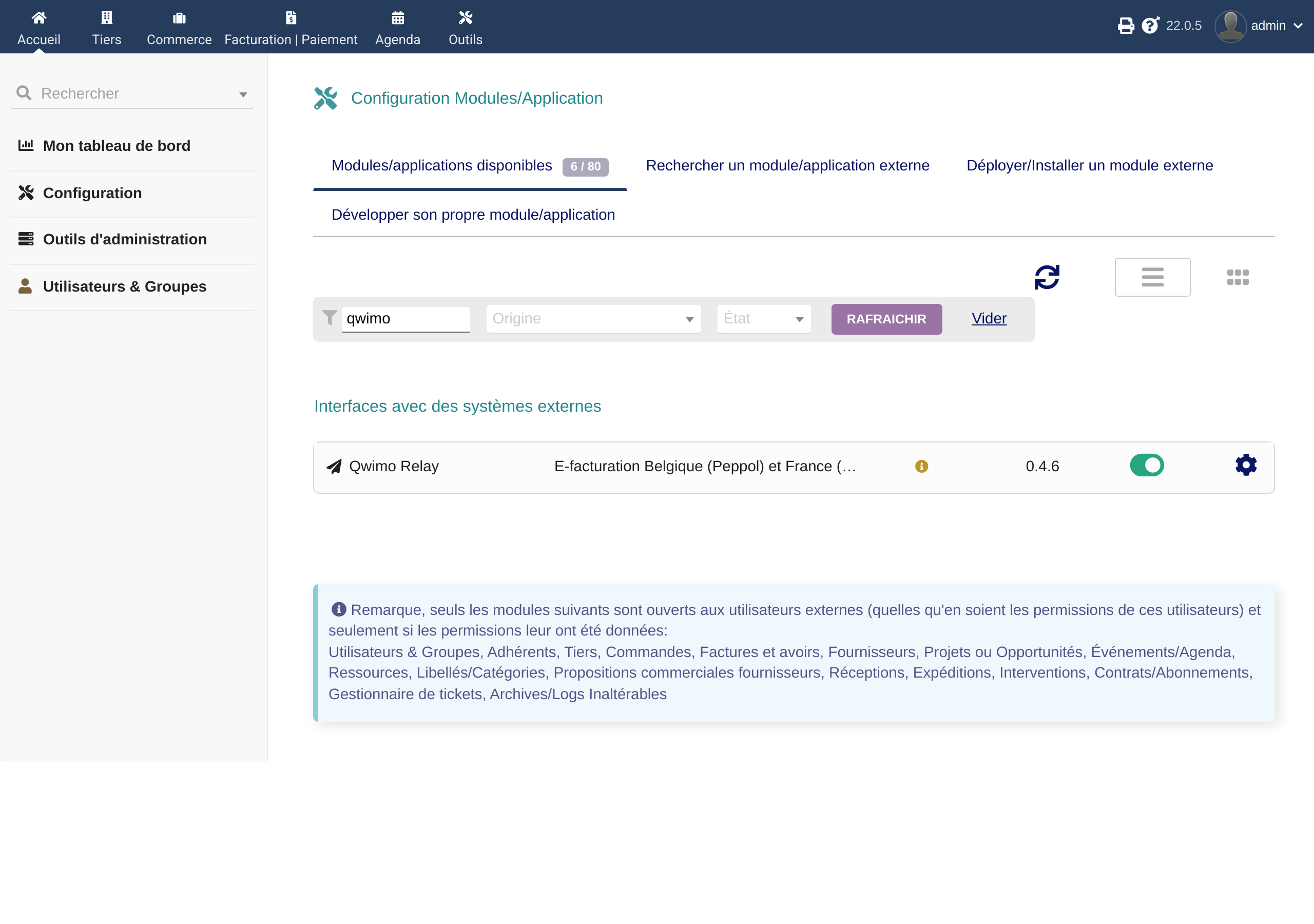Select Modules/applications disponibles tab
Image resolution: width=1314 pixels, height=924 pixels.
[442, 165]
